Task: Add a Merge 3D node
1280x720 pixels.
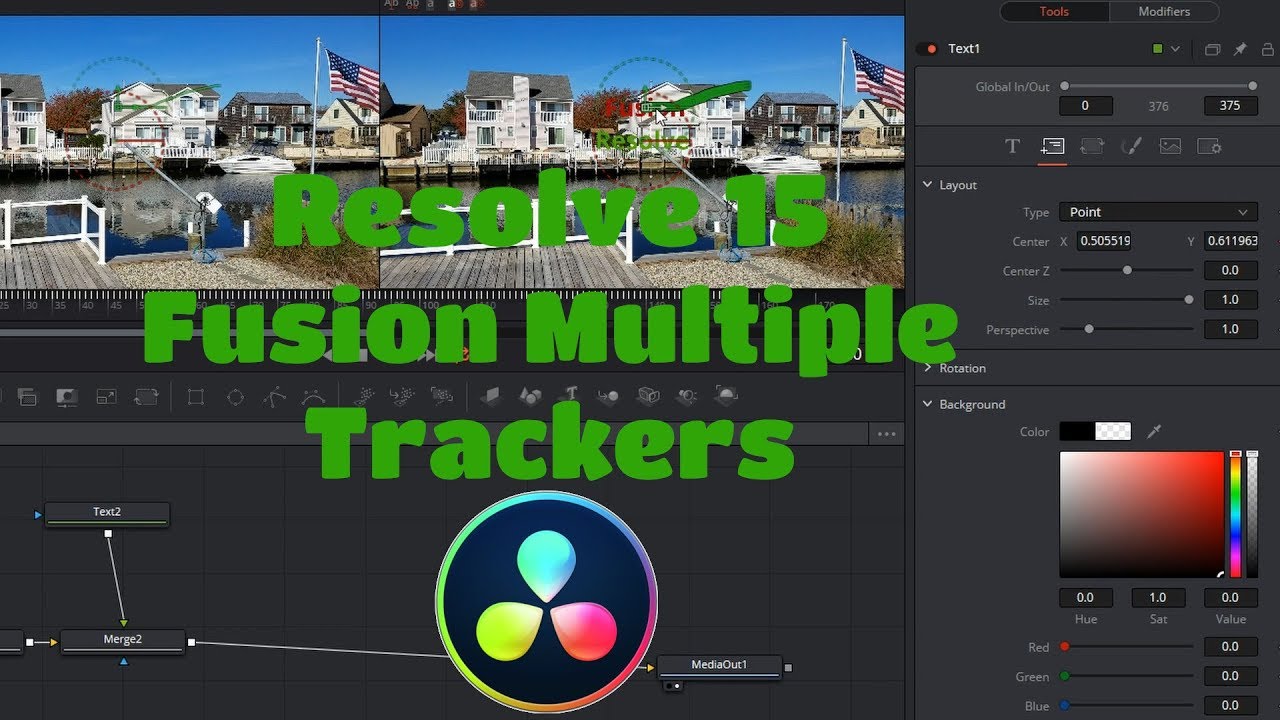Action: click(x=608, y=397)
